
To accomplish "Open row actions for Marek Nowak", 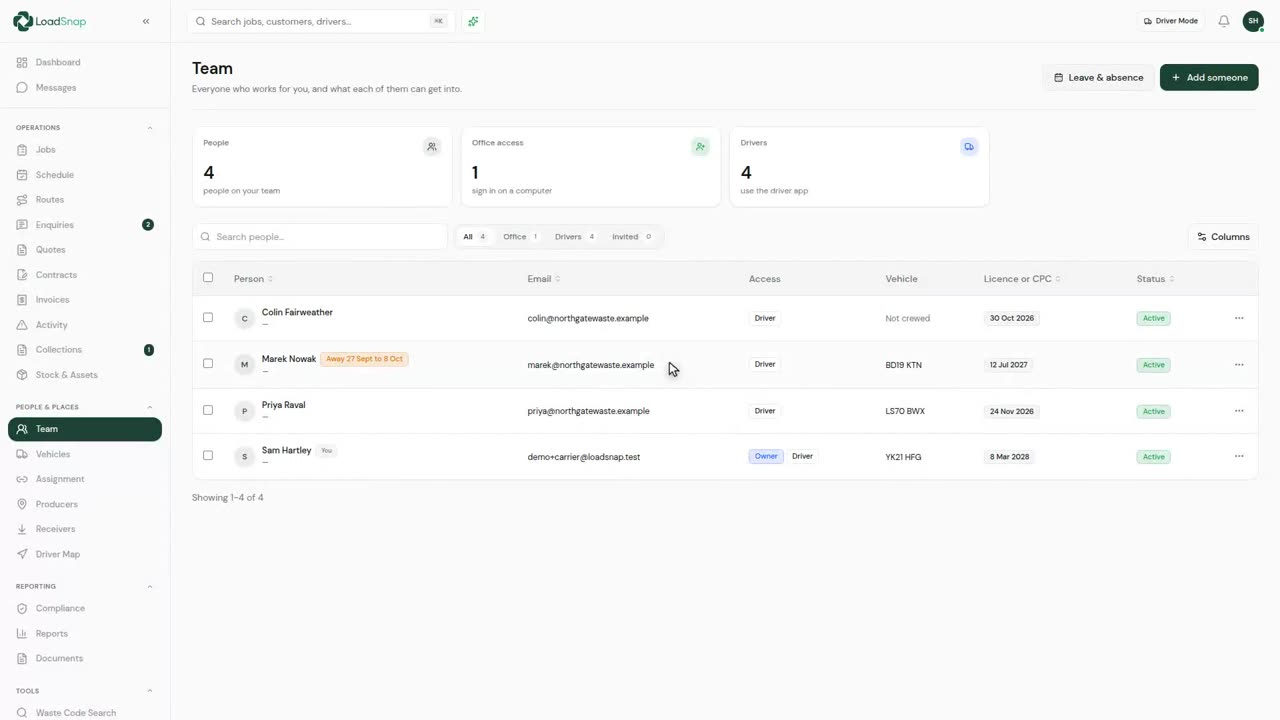I will pyautogui.click(x=1239, y=365).
